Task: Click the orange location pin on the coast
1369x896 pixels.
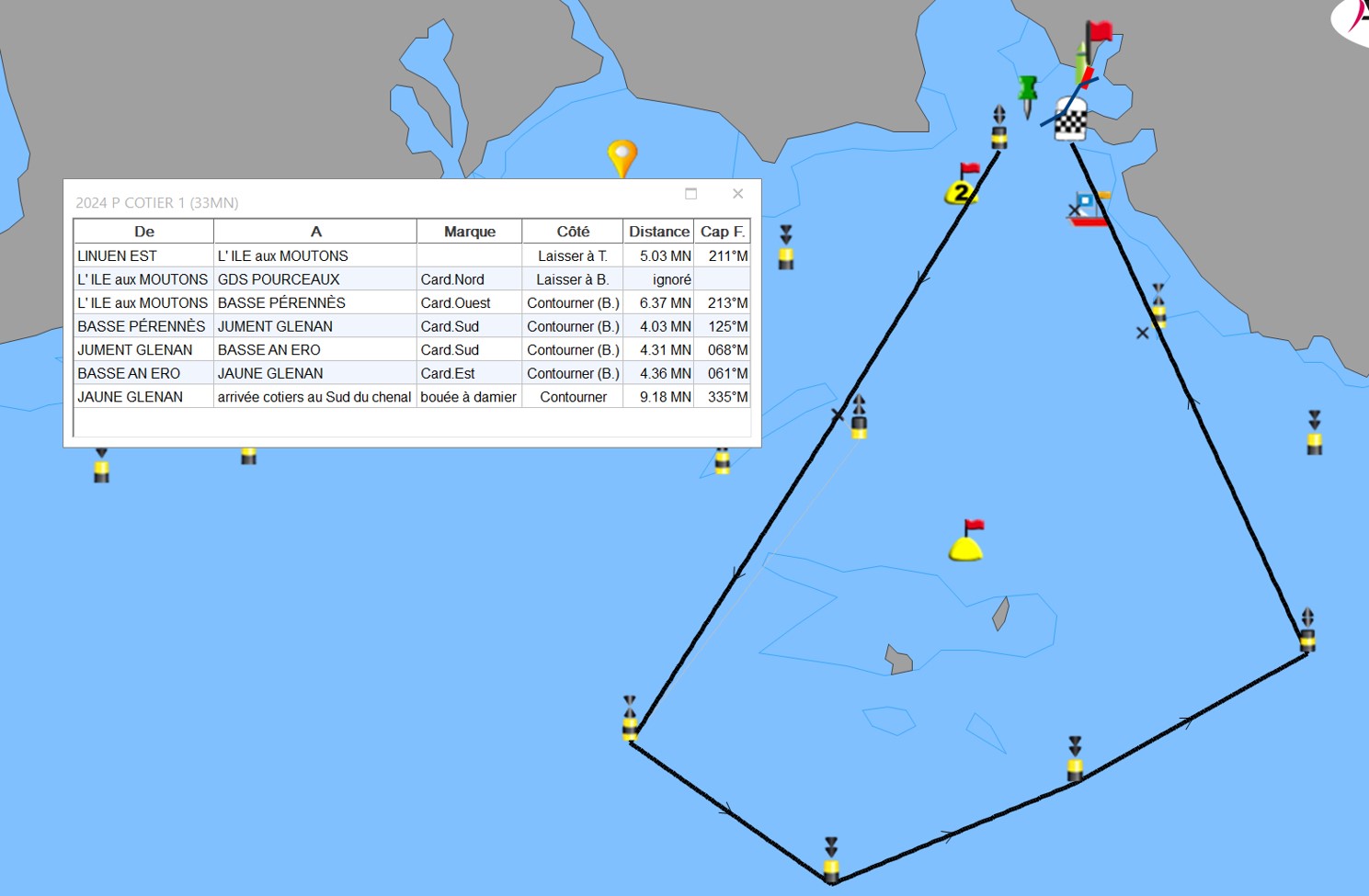Action: pyautogui.click(x=622, y=155)
